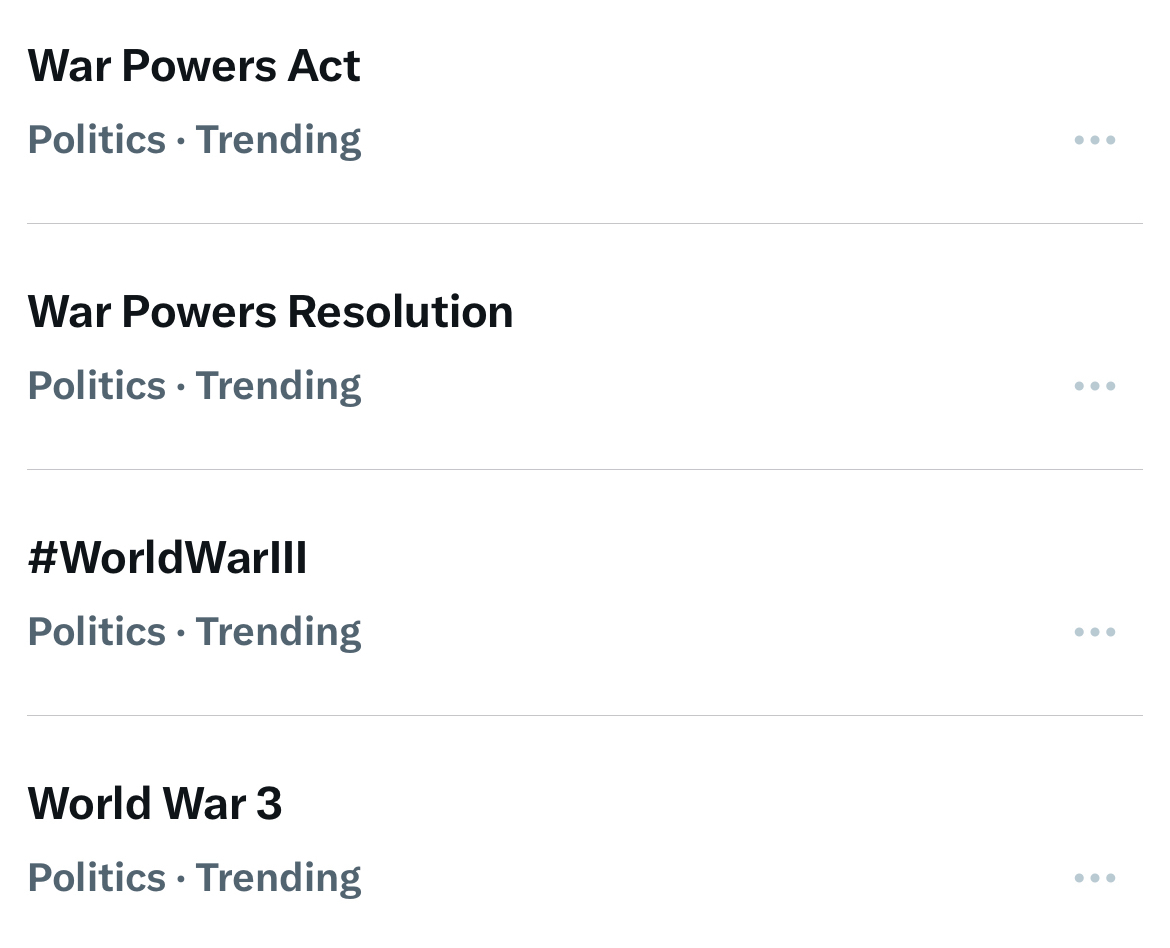The width and height of the screenshot is (1170, 948).
Task: View the World War 3 trend
Action: (x=155, y=804)
